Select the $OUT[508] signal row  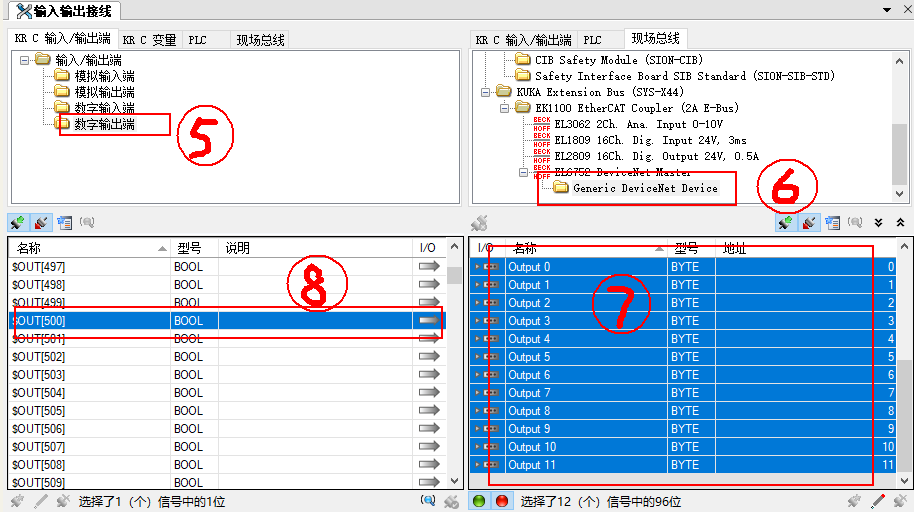pos(227,464)
